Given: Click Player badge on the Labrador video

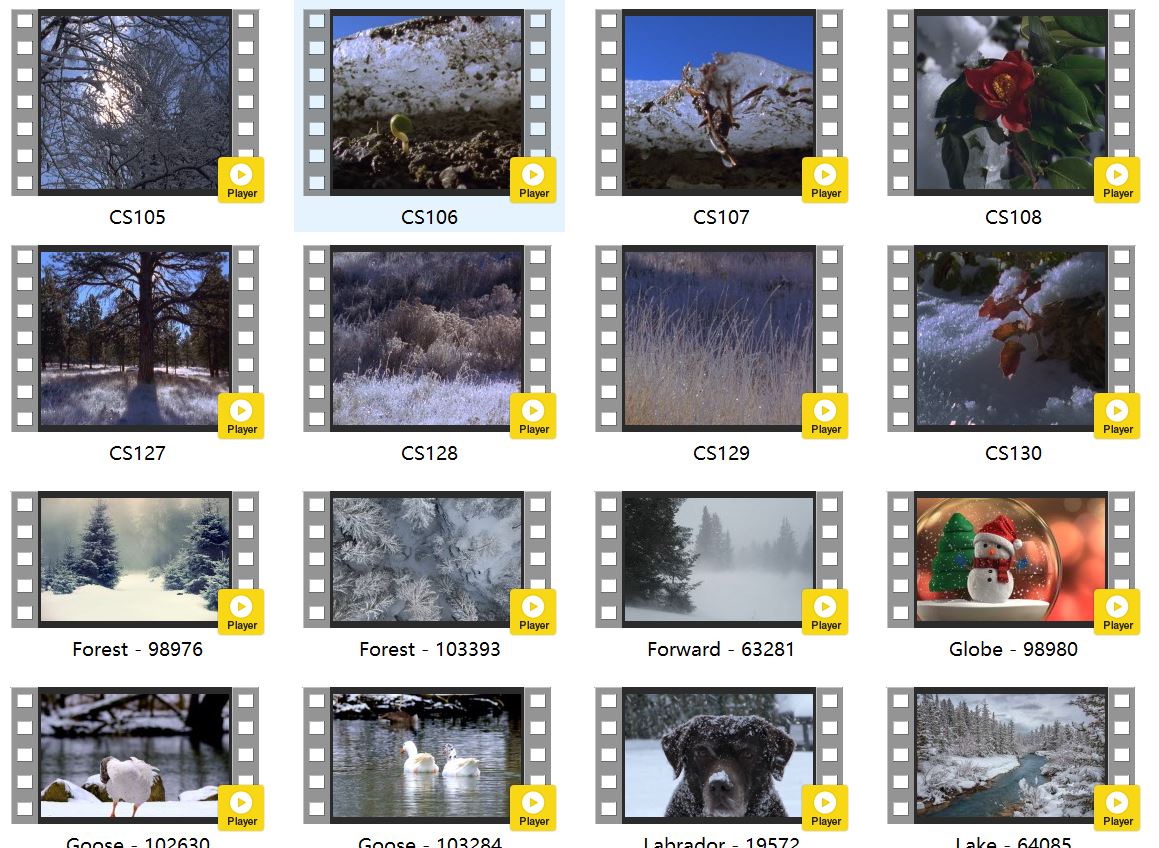Looking at the screenshot, I should click(825, 808).
